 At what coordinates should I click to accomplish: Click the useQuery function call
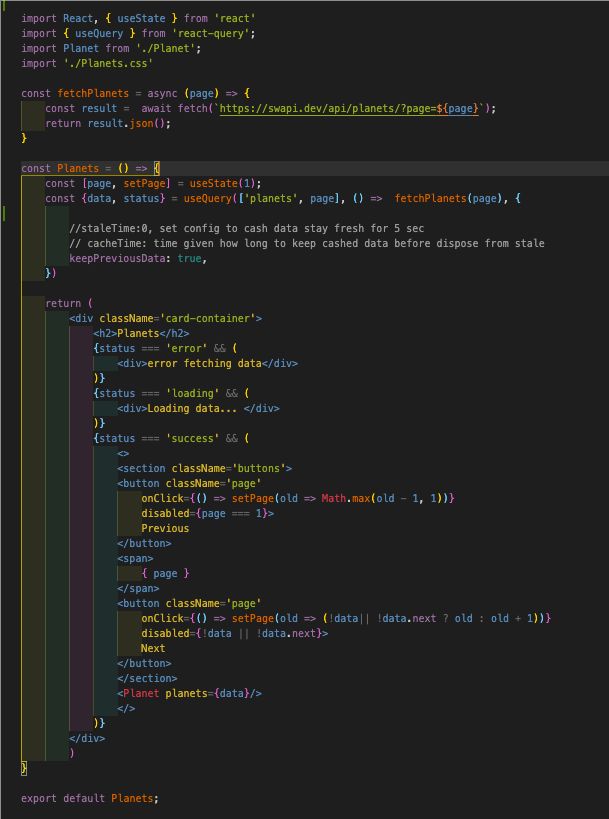tap(207, 198)
